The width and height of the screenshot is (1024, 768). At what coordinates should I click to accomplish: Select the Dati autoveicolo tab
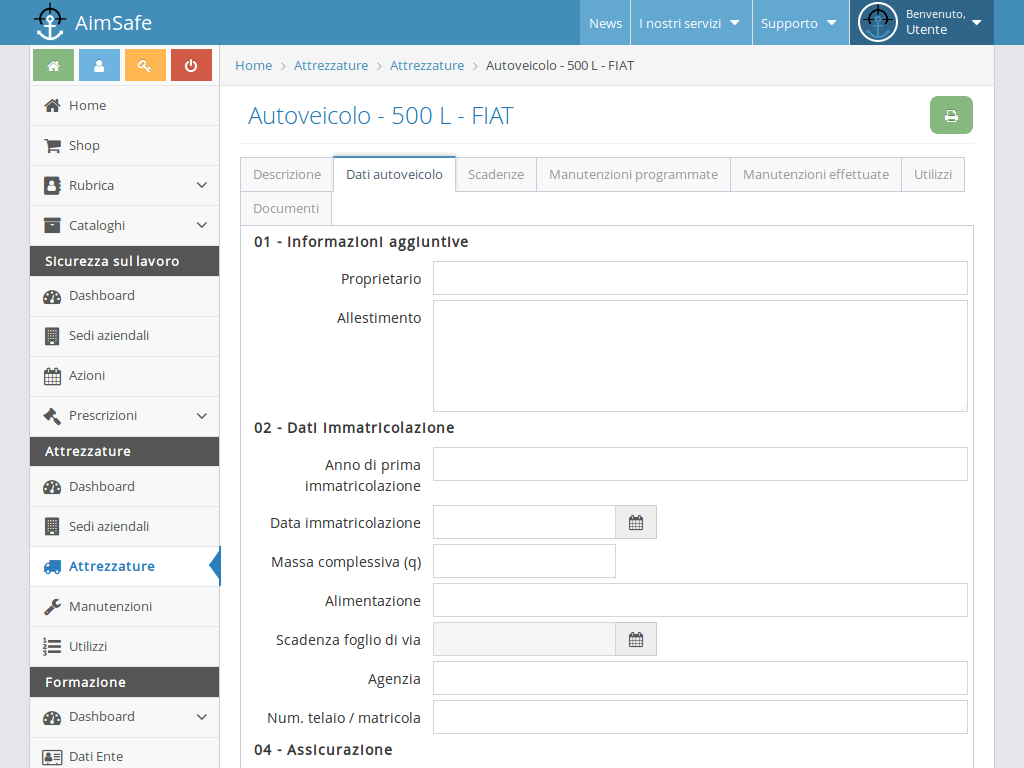pyautogui.click(x=394, y=174)
